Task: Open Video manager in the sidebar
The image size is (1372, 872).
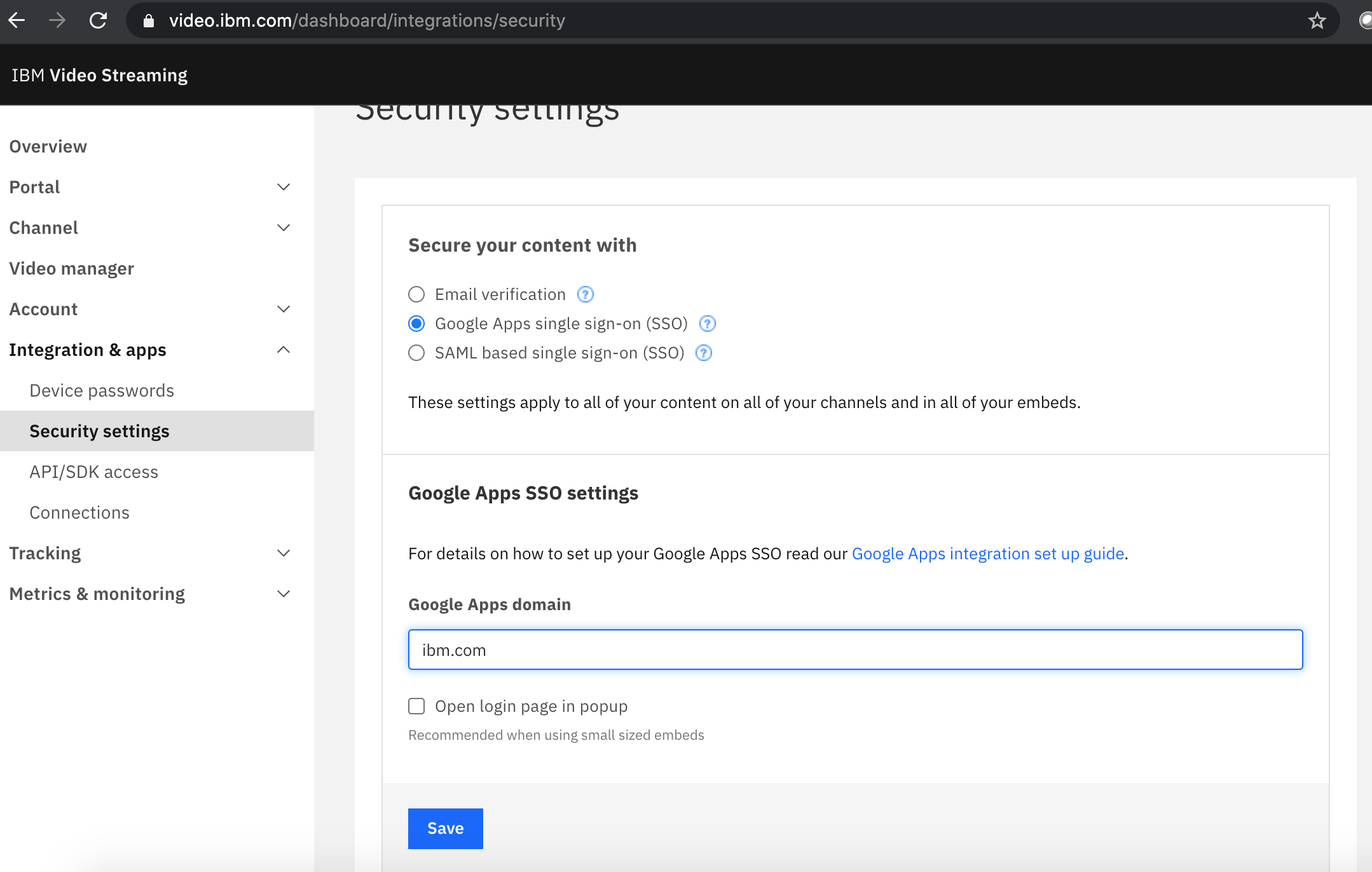Action: (71, 268)
